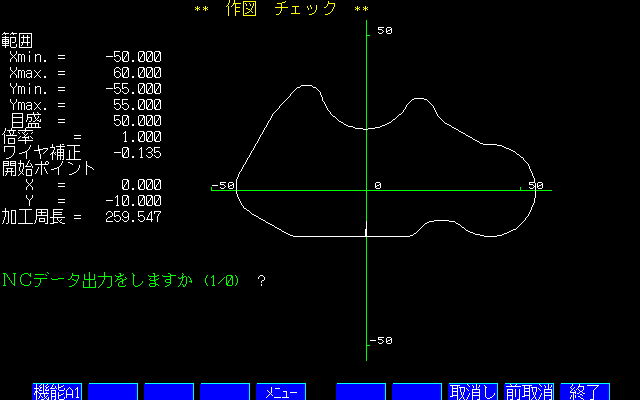Click the NCデータ出力をしますか prompt

(x=121, y=280)
